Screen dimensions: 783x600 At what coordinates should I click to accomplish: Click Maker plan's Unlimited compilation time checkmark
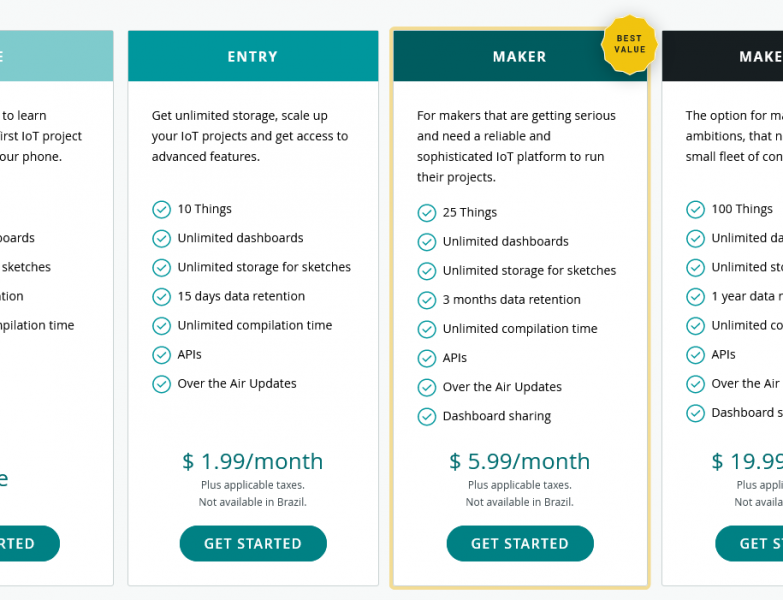coord(426,329)
